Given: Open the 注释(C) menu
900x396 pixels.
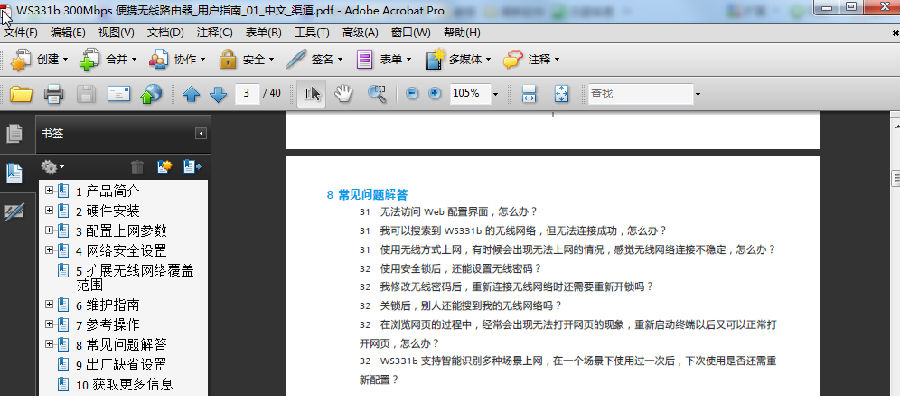Looking at the screenshot, I should pyautogui.click(x=215, y=33).
